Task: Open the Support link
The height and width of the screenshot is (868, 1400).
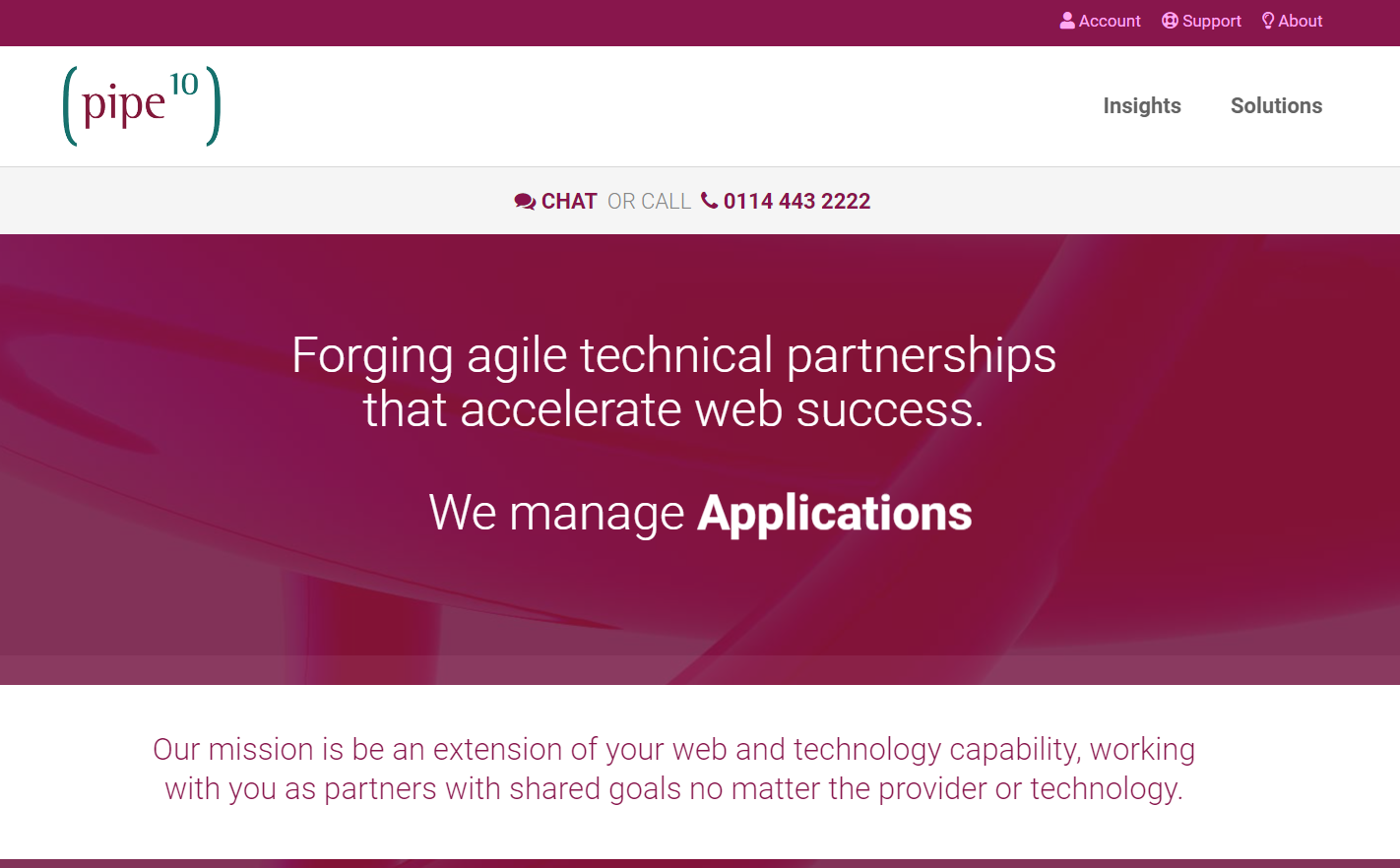Action: (1201, 21)
